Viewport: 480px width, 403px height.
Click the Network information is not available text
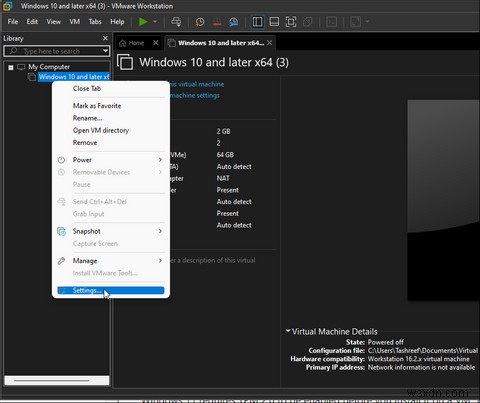(421, 367)
